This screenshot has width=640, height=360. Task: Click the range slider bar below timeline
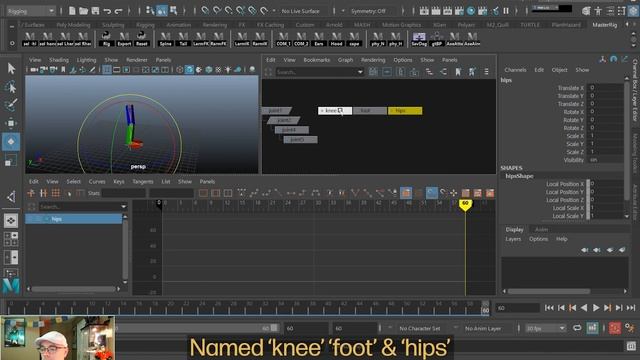pyautogui.click(x=196, y=328)
